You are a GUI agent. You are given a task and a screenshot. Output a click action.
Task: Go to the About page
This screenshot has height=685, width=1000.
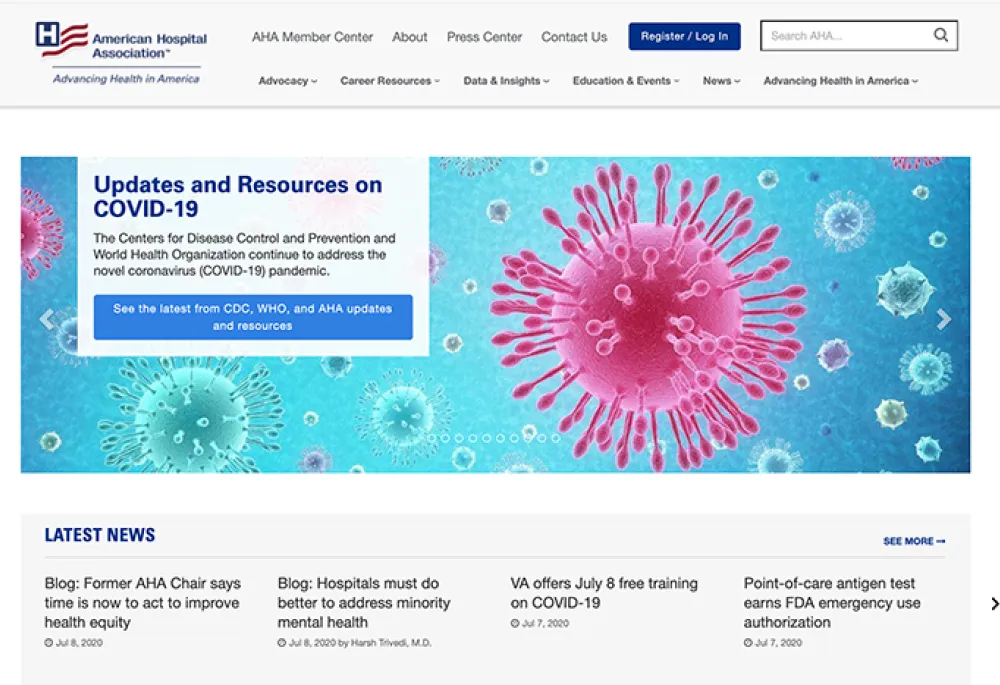[409, 37]
